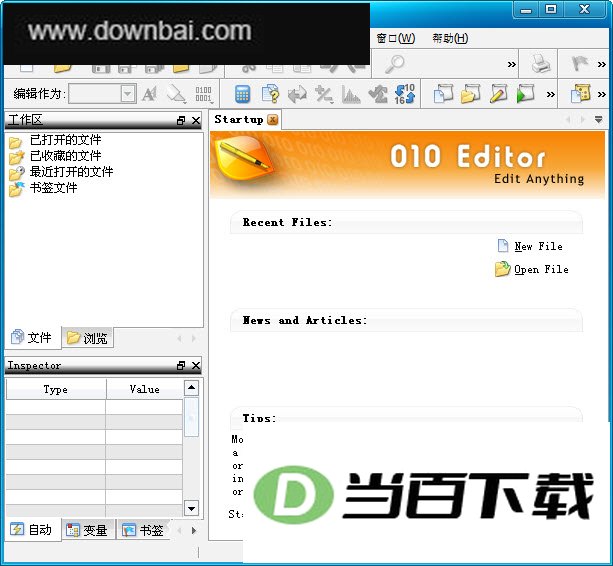
Task: Select the 书签 inspector tab
Action: pos(143,530)
